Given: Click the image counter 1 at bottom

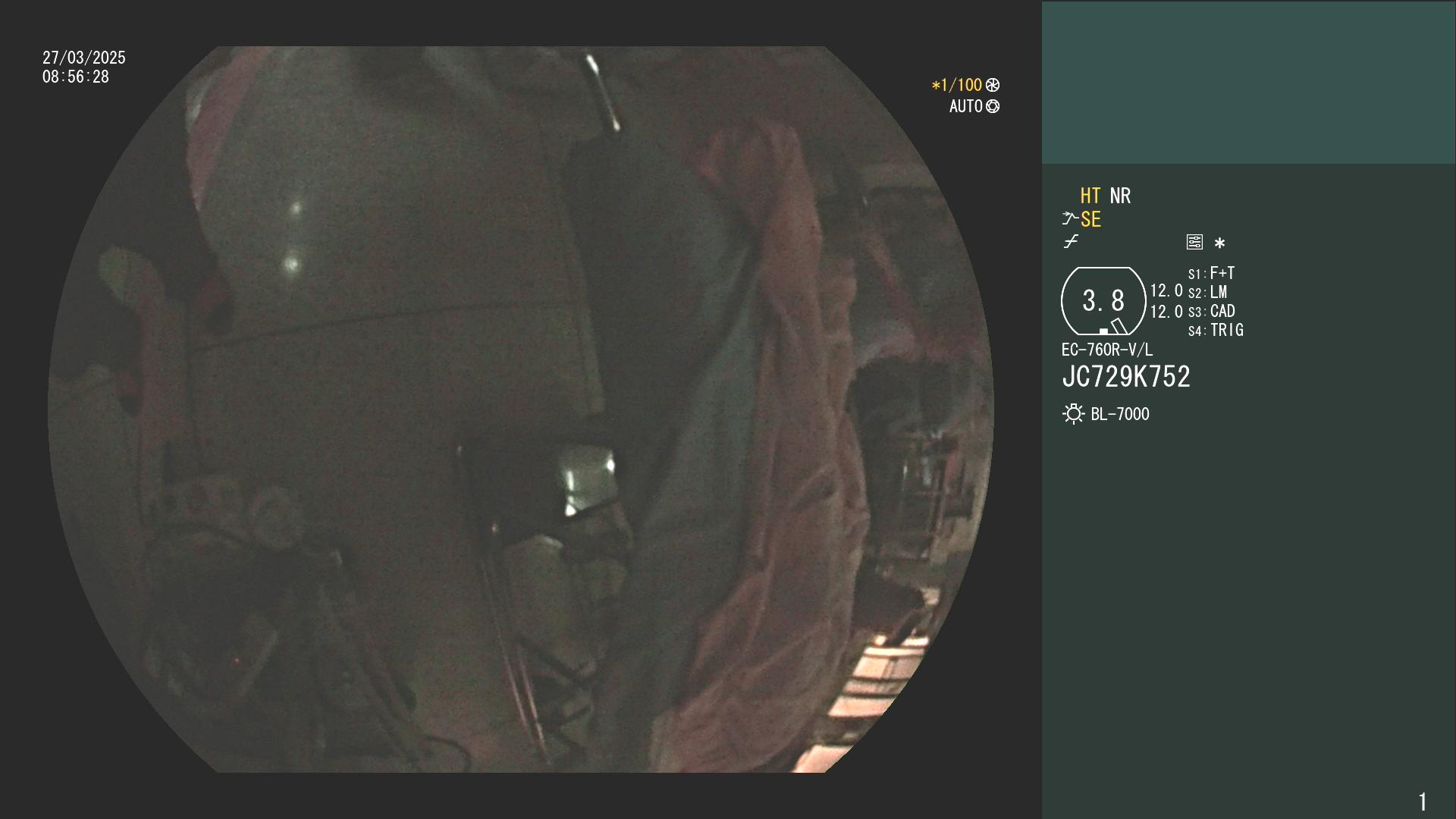Looking at the screenshot, I should point(1423,802).
